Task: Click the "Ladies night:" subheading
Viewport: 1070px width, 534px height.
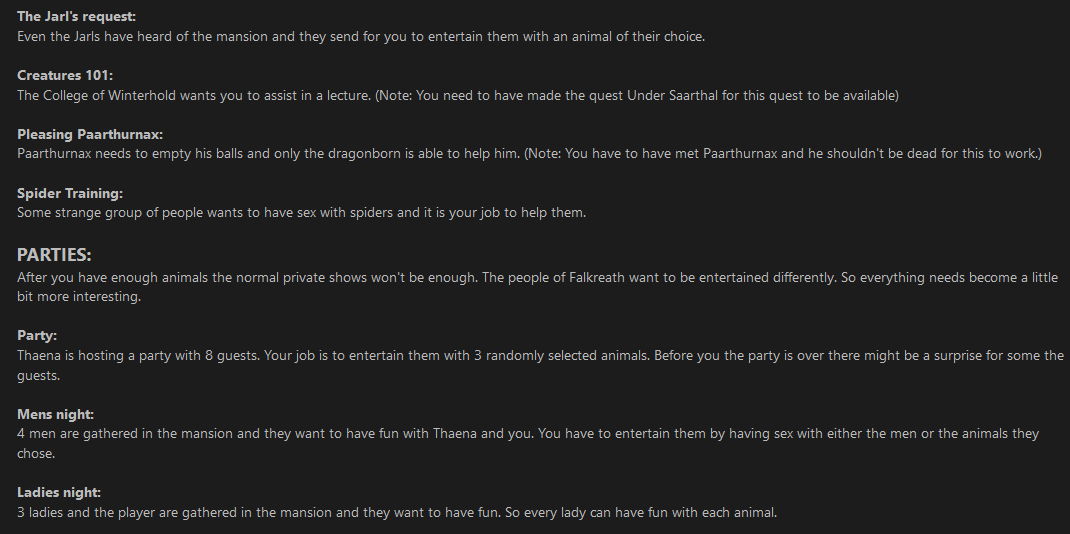Action: [59, 492]
